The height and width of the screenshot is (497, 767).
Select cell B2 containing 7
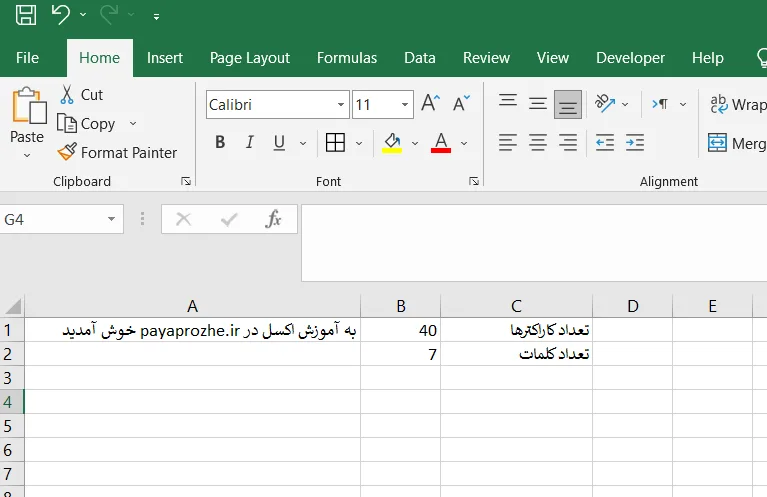coord(401,354)
